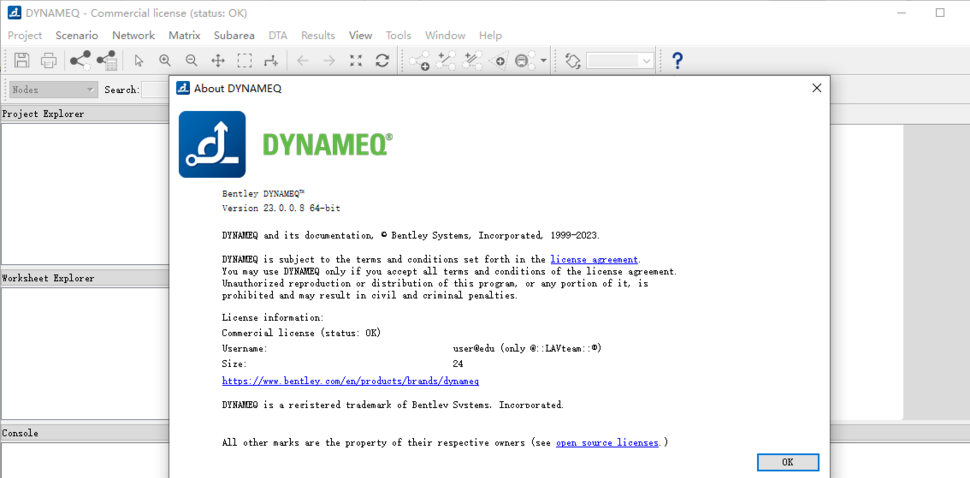Click the 'Commercial license (status: OK)' line in dialog
This screenshot has width=970, height=478.
click(x=301, y=333)
